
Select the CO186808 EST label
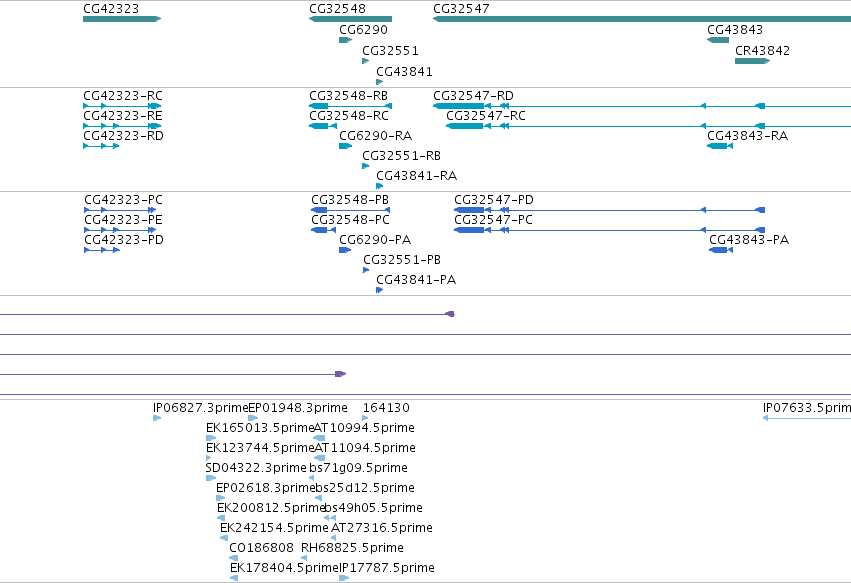[261, 548]
